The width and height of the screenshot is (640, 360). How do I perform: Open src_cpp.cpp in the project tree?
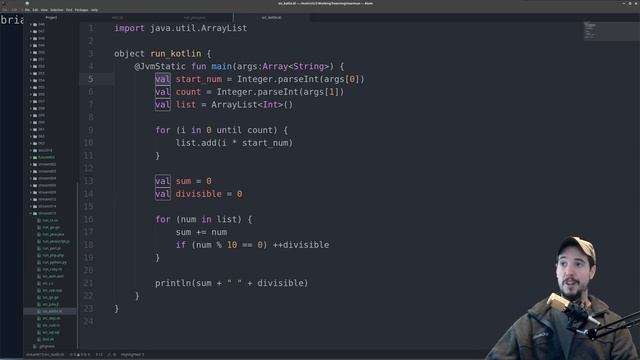coord(52,290)
